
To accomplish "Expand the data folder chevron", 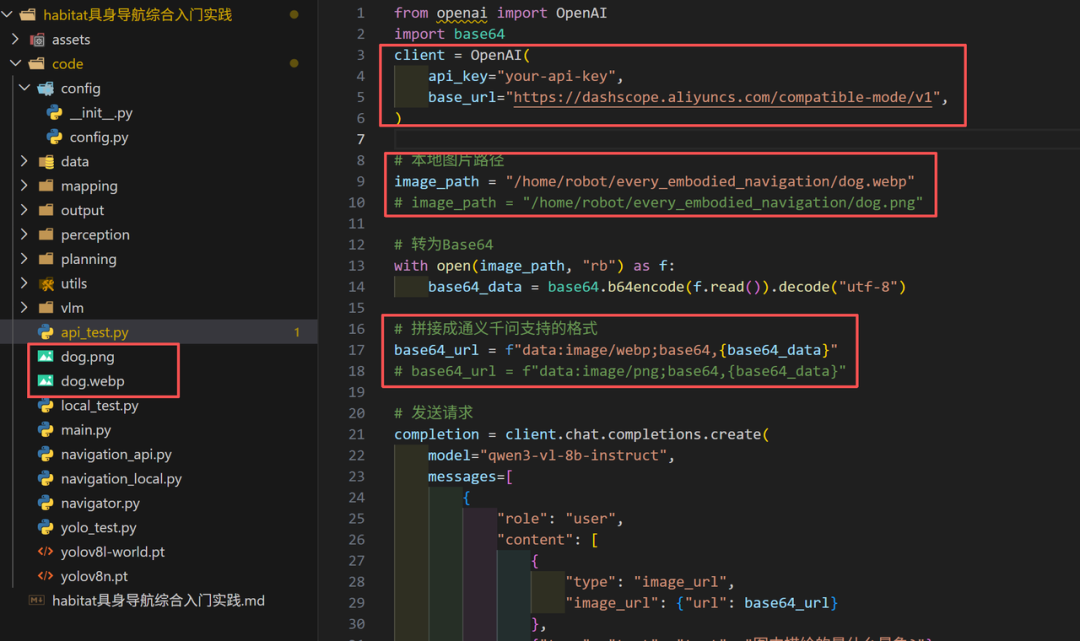I will [x=25, y=161].
